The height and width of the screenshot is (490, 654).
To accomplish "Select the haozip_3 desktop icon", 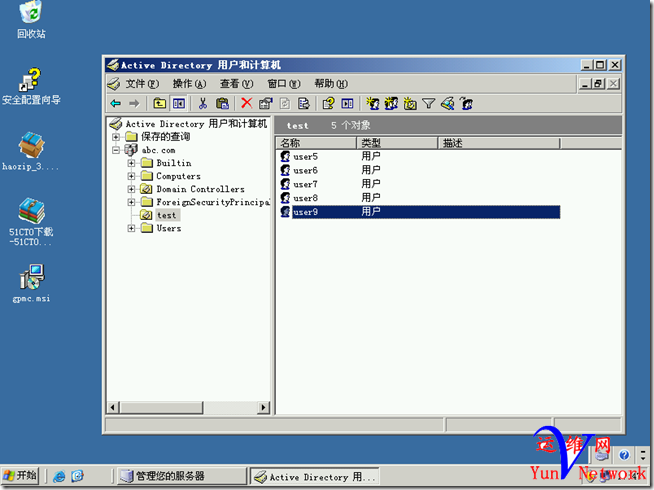I will click(31, 151).
